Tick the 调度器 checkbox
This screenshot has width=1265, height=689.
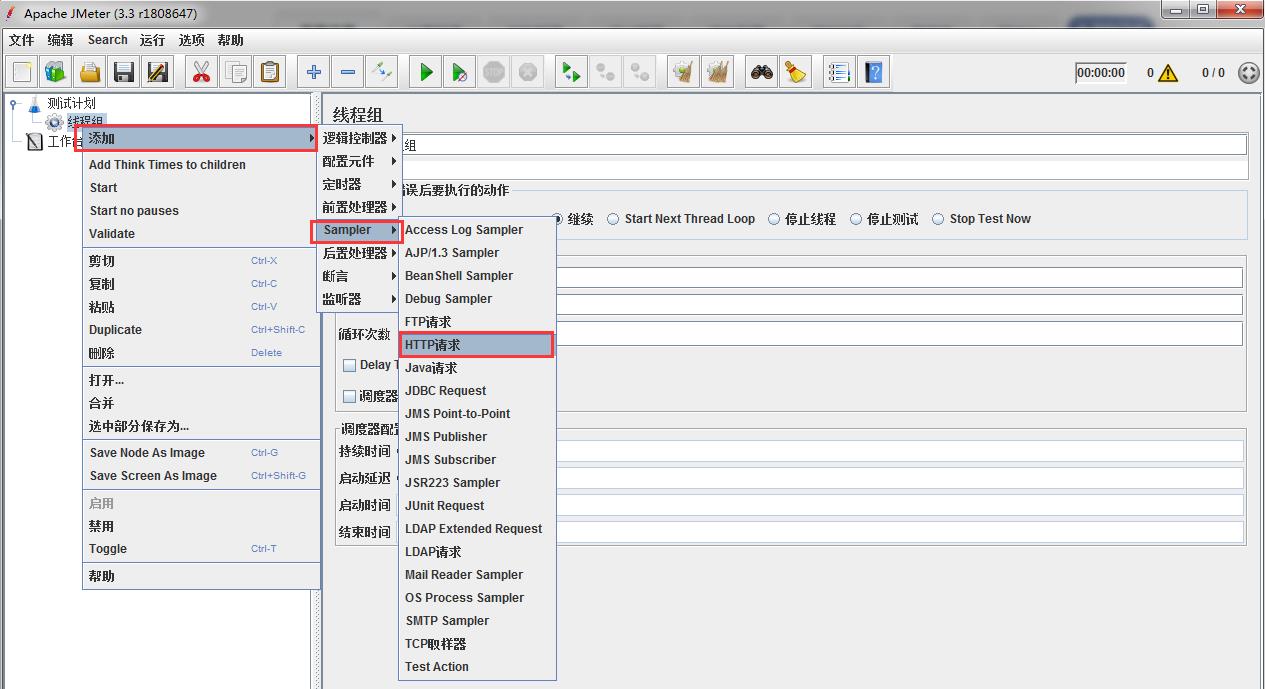349,396
